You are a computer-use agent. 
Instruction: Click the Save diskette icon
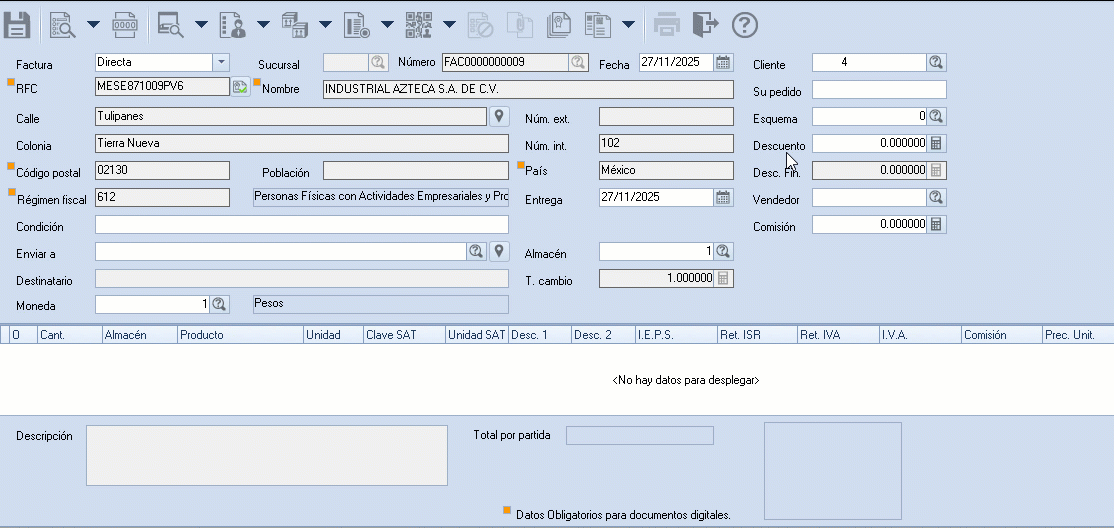tap(17, 24)
